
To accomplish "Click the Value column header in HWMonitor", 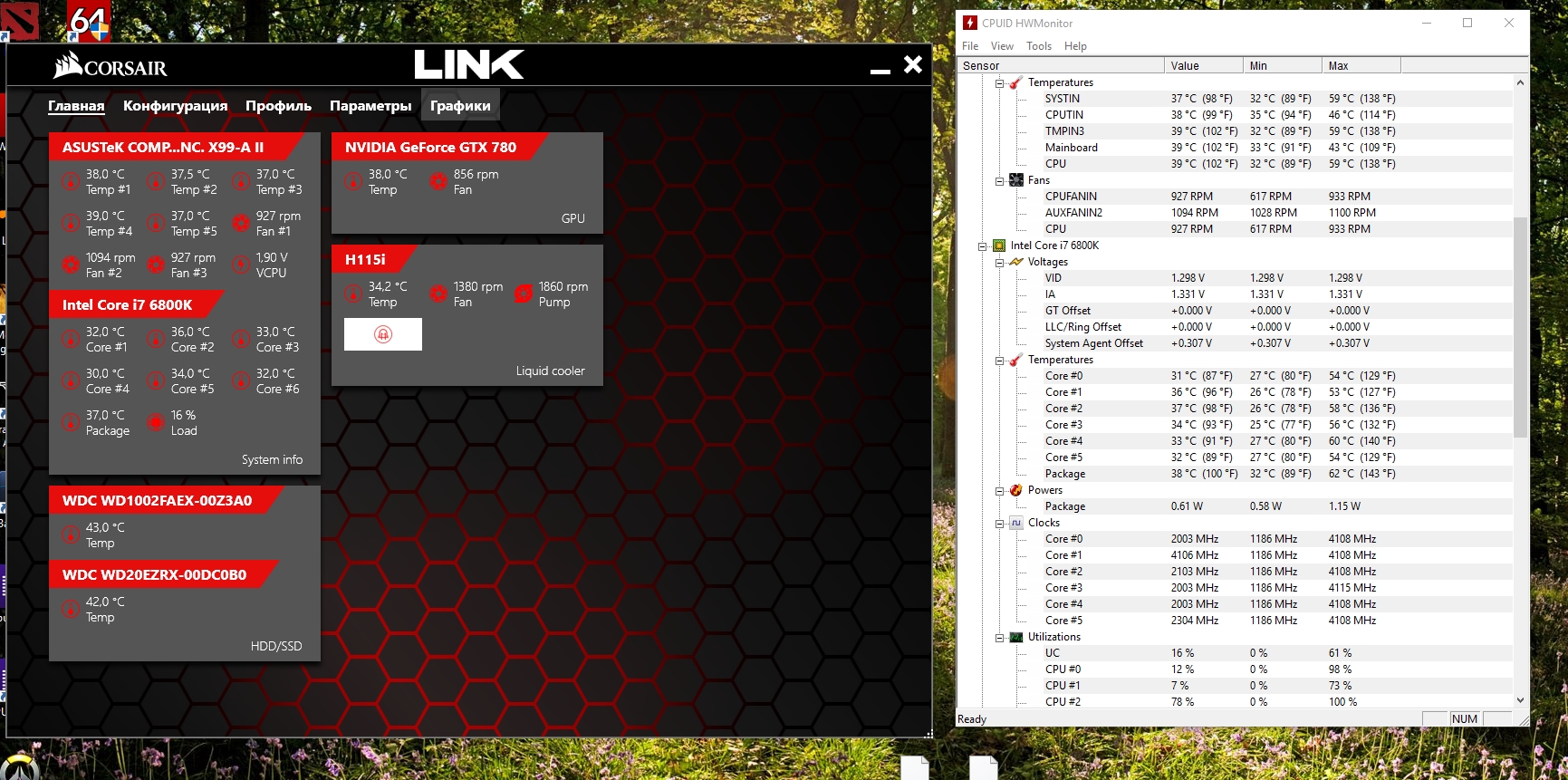I will [x=1204, y=65].
